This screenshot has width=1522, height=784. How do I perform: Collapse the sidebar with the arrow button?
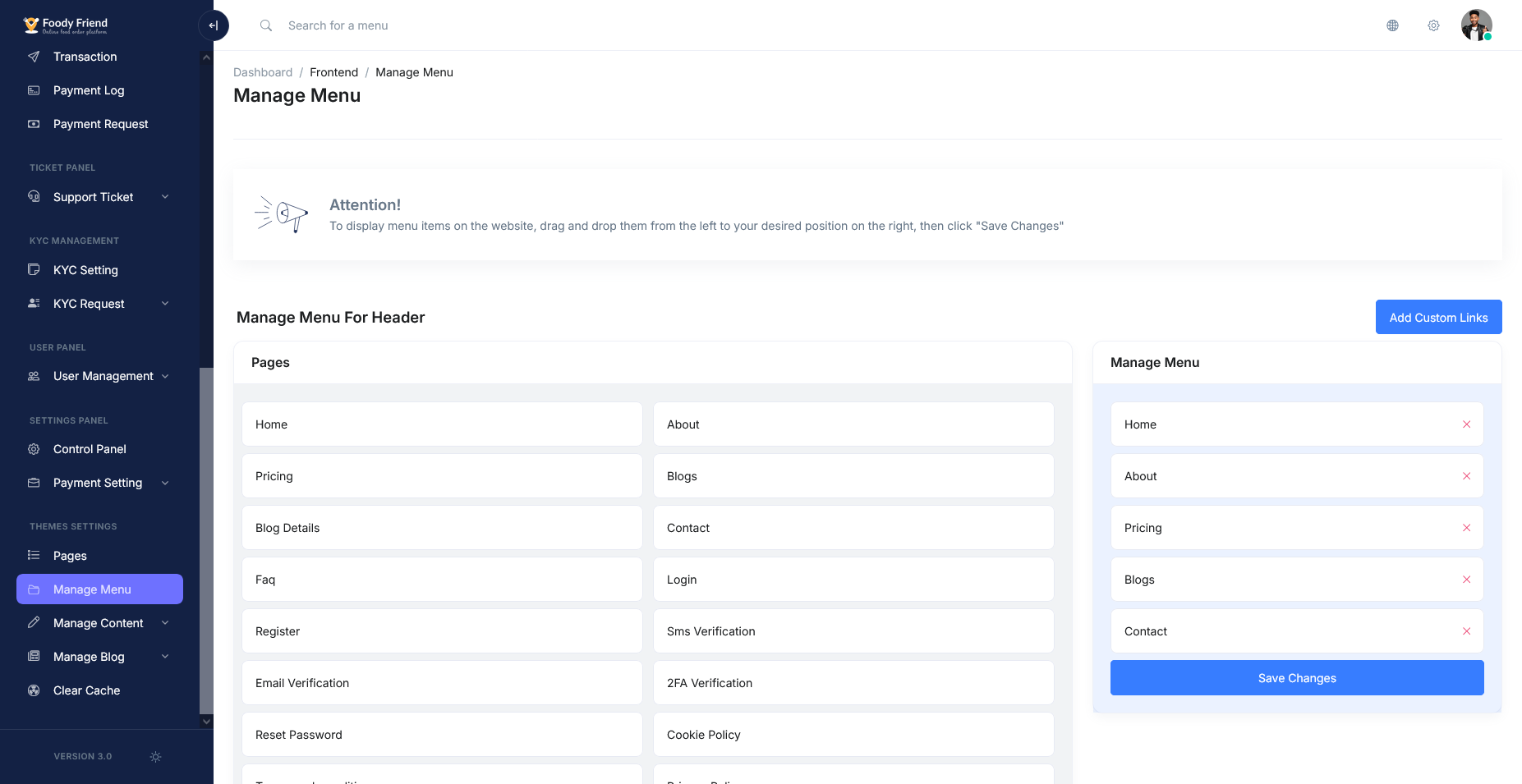coord(214,25)
